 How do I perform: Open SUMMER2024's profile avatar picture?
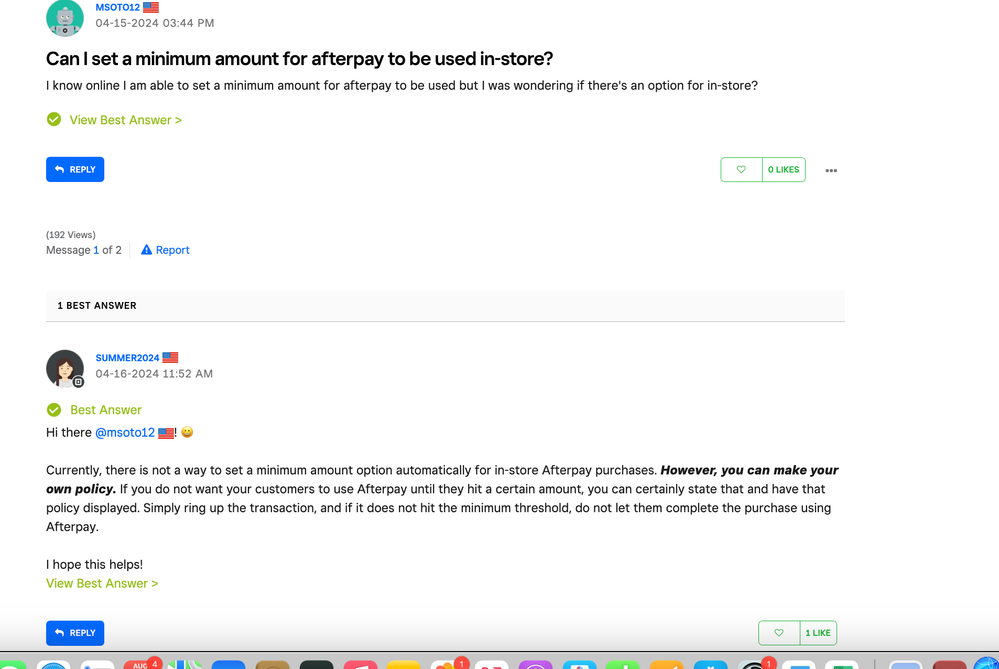pos(65,368)
